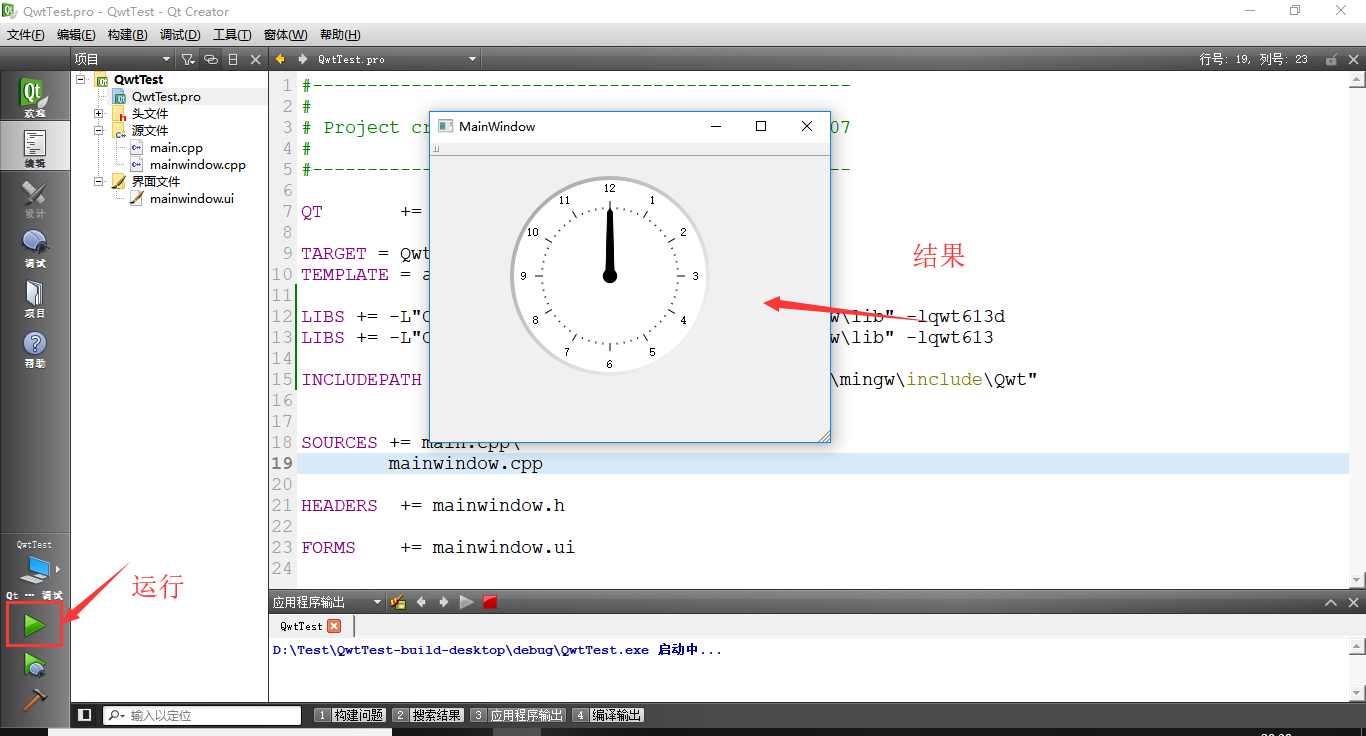
Task: Close the editor document with the X
Action: (1355, 59)
